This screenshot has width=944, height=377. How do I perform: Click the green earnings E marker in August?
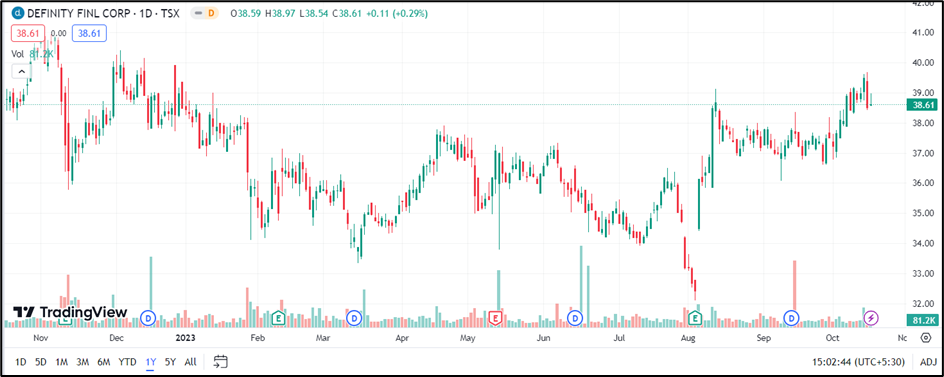tap(696, 317)
